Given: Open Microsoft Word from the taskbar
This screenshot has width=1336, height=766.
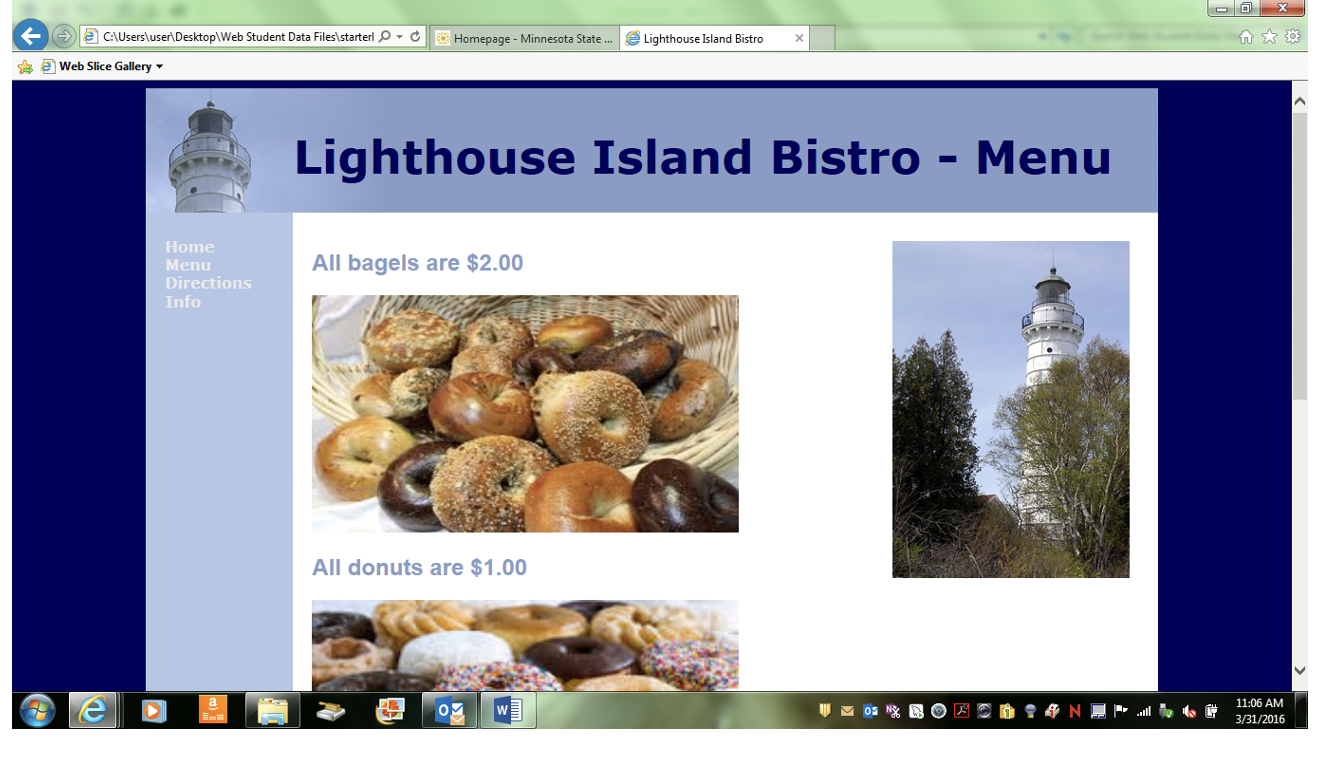Looking at the screenshot, I should (507, 710).
